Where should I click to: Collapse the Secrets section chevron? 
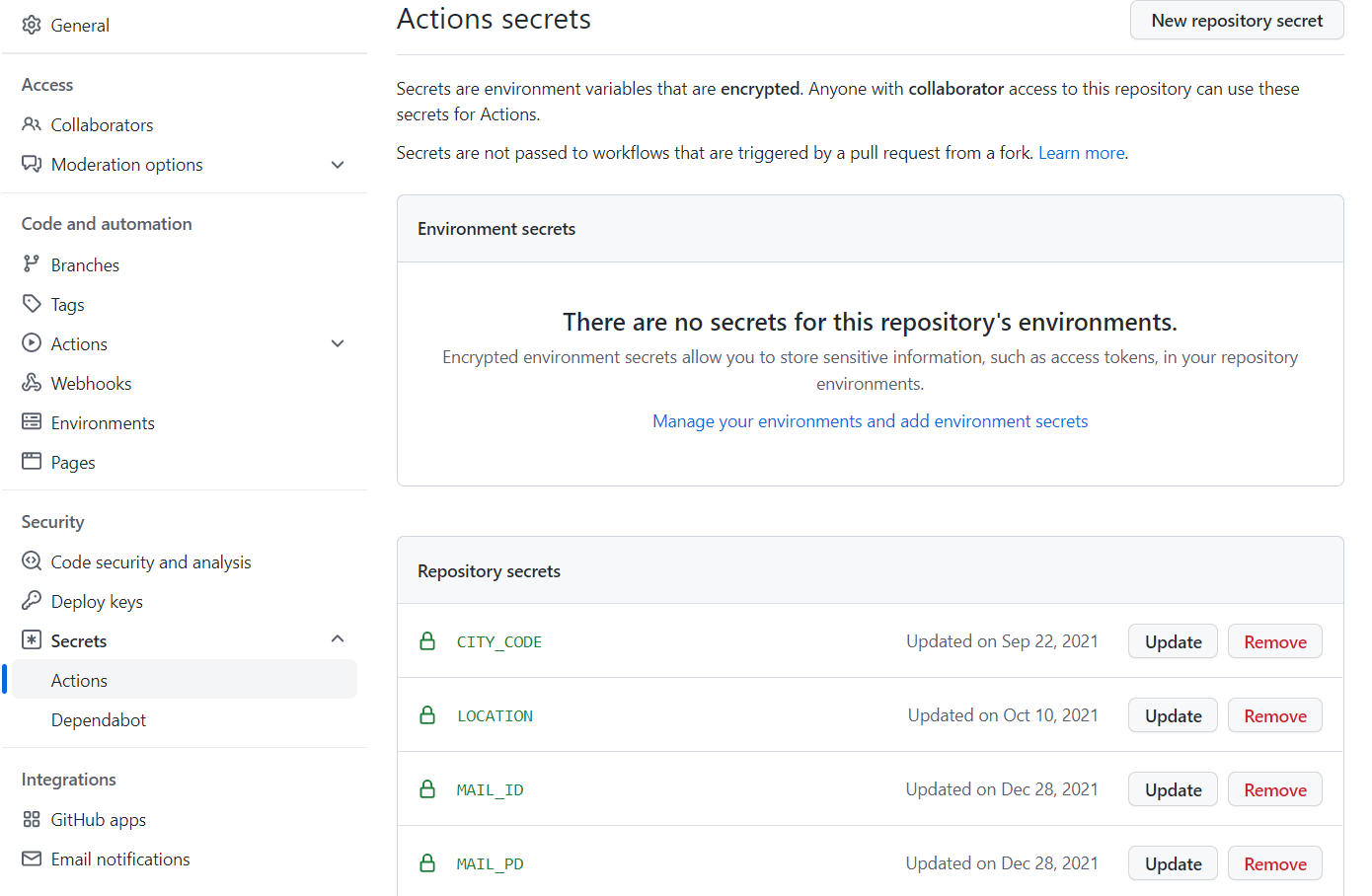tap(338, 639)
